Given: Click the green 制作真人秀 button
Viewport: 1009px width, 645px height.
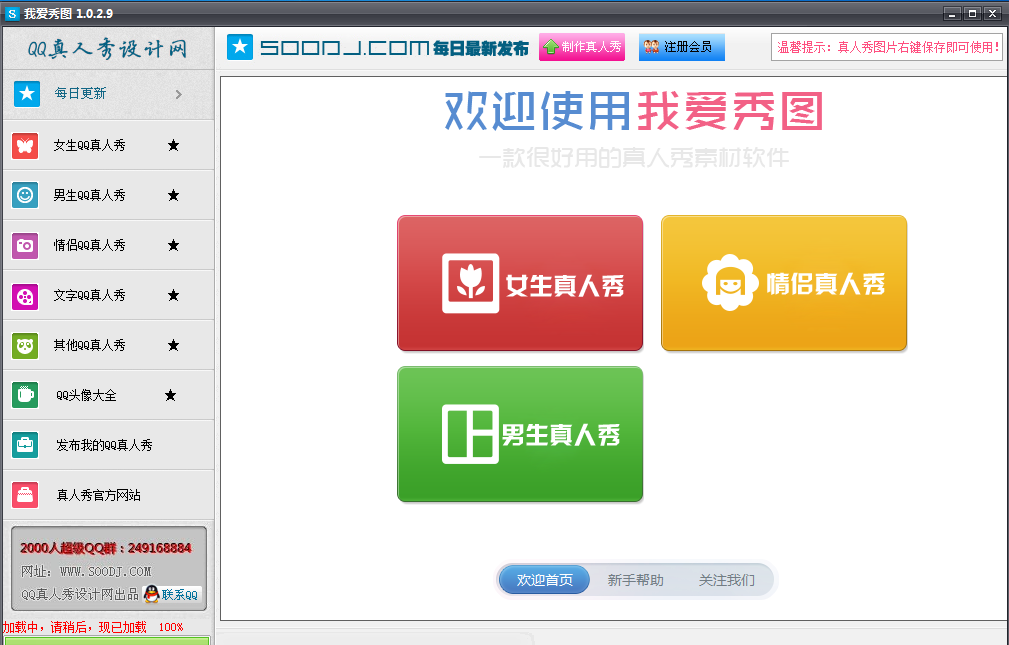Looking at the screenshot, I should click(x=581, y=46).
